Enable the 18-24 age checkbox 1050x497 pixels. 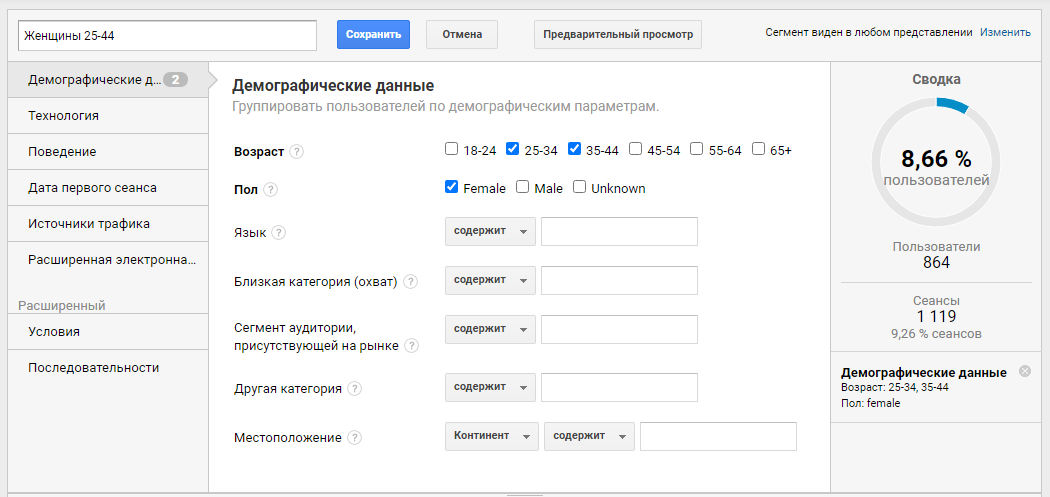coord(451,149)
